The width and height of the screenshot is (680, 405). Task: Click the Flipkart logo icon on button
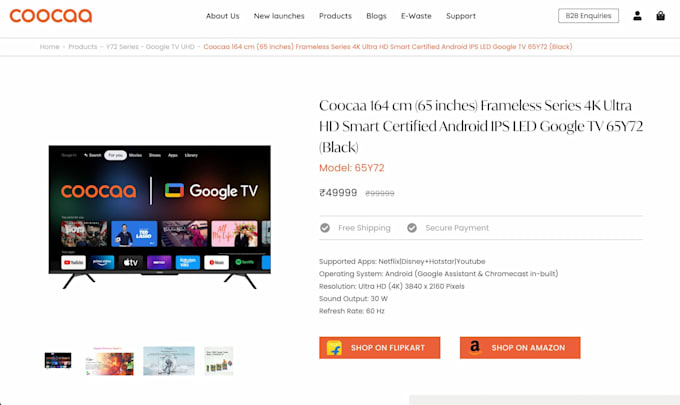334,348
